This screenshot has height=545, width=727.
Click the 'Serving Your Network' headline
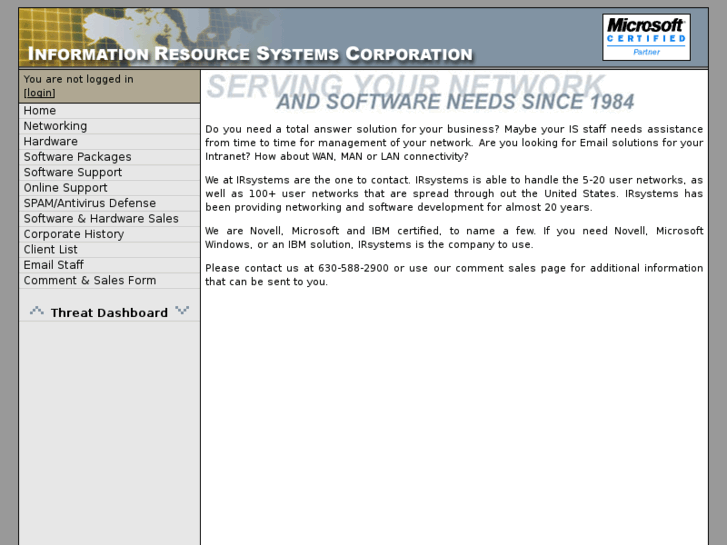406,85
